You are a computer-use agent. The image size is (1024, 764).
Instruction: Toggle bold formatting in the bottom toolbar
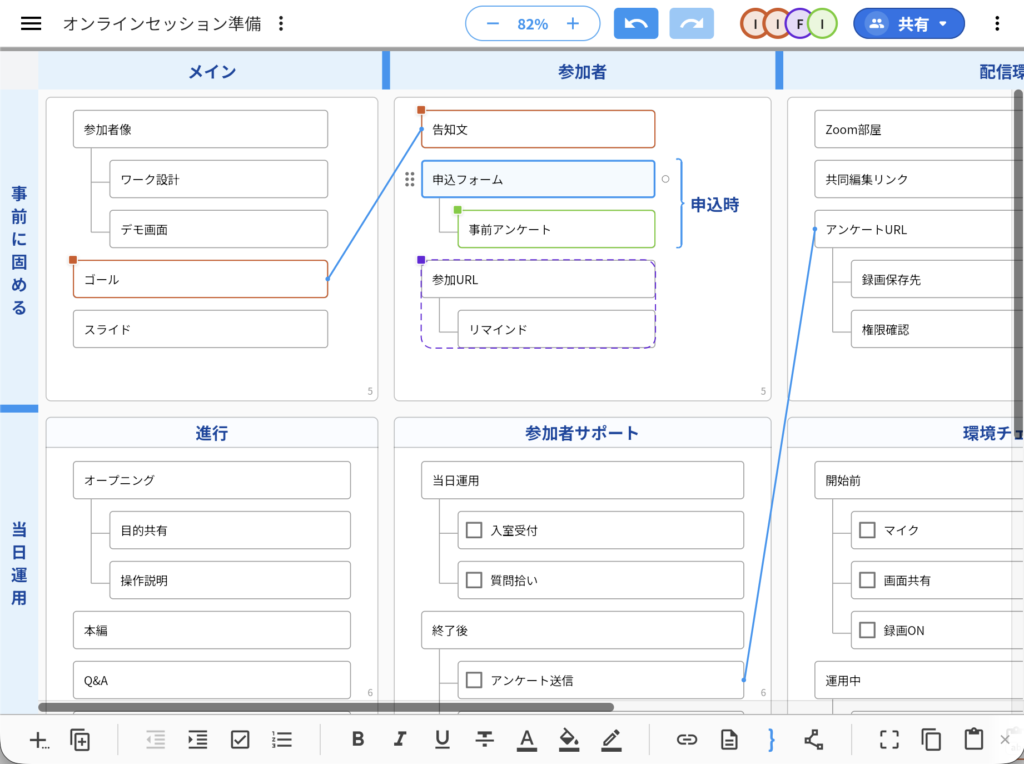point(358,740)
